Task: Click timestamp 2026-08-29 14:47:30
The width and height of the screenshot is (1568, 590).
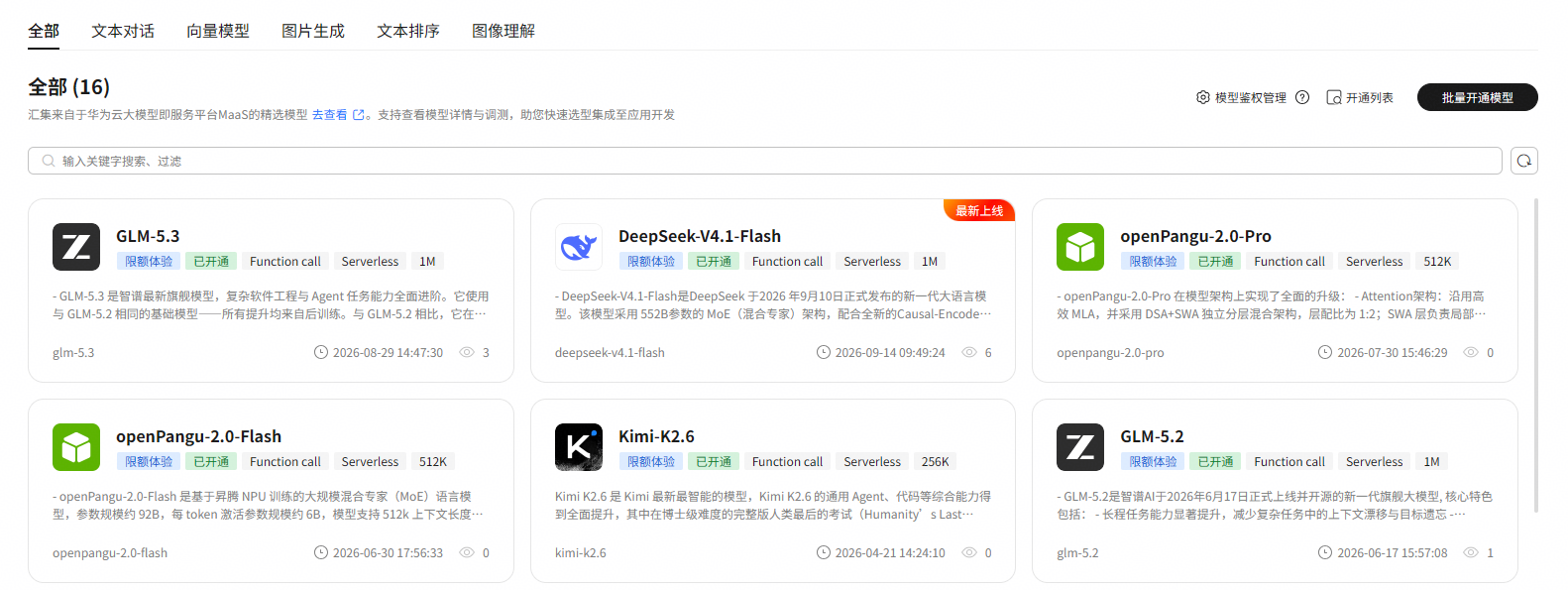Action: point(388,352)
